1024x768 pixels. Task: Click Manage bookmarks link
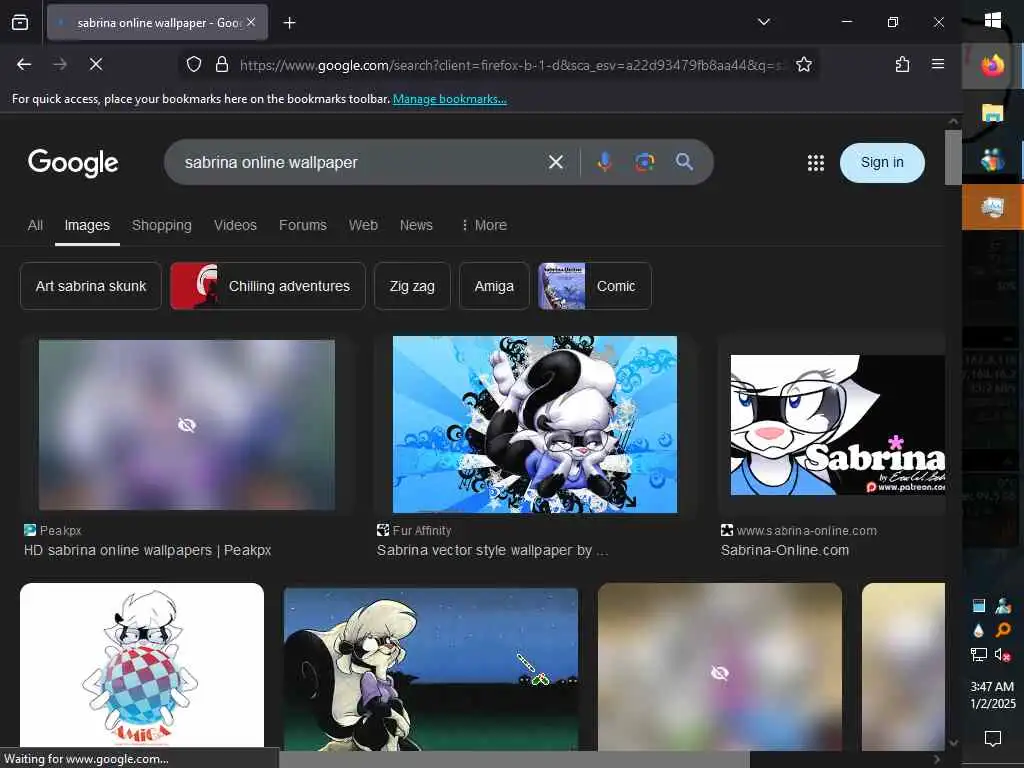point(449,99)
